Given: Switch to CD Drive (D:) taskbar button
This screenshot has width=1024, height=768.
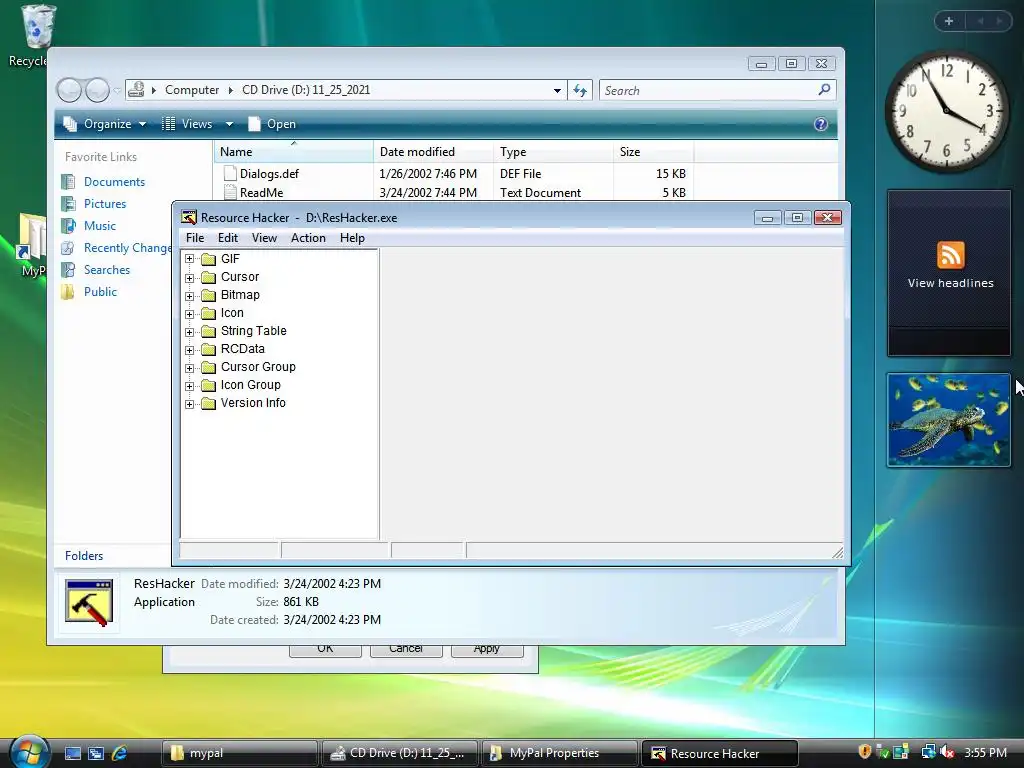Looking at the screenshot, I should [x=400, y=753].
